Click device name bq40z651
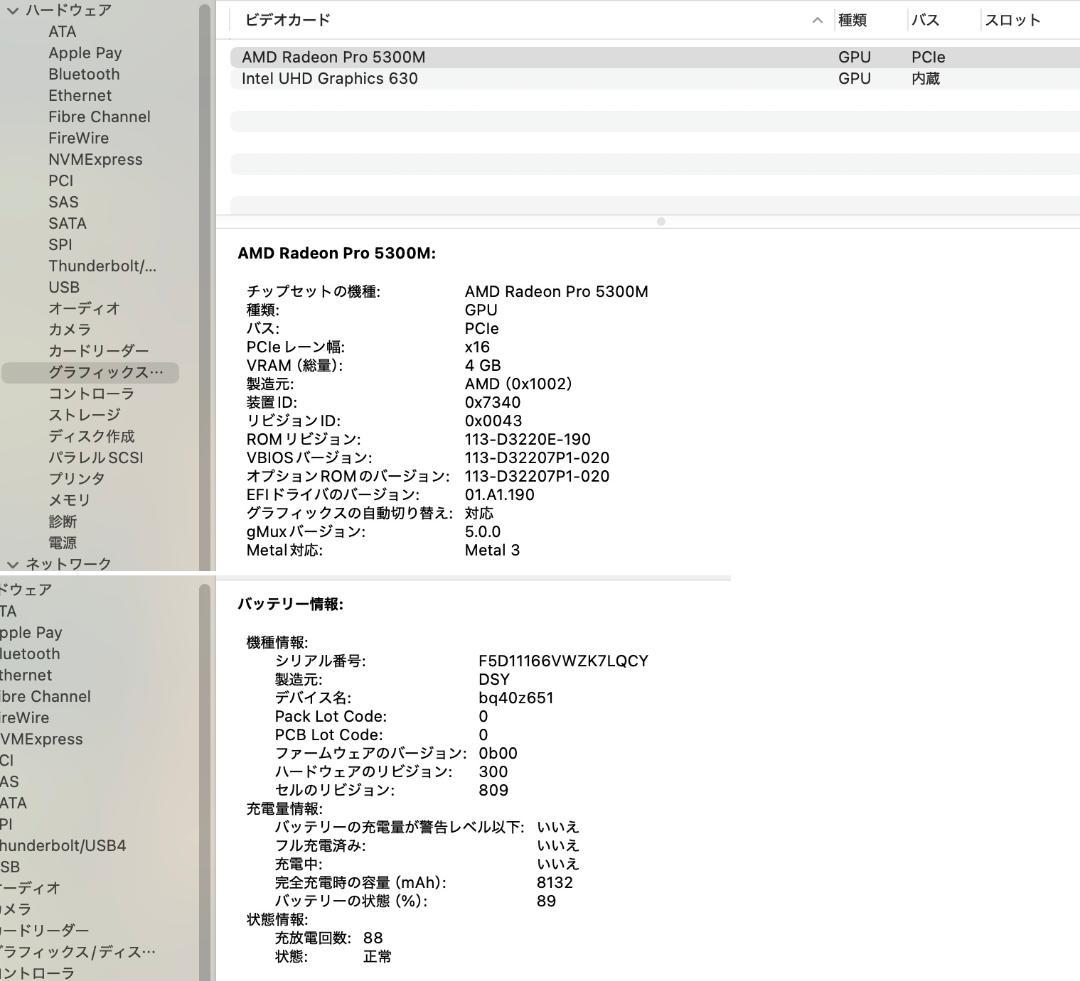The width and height of the screenshot is (1080, 981). [x=516, y=698]
